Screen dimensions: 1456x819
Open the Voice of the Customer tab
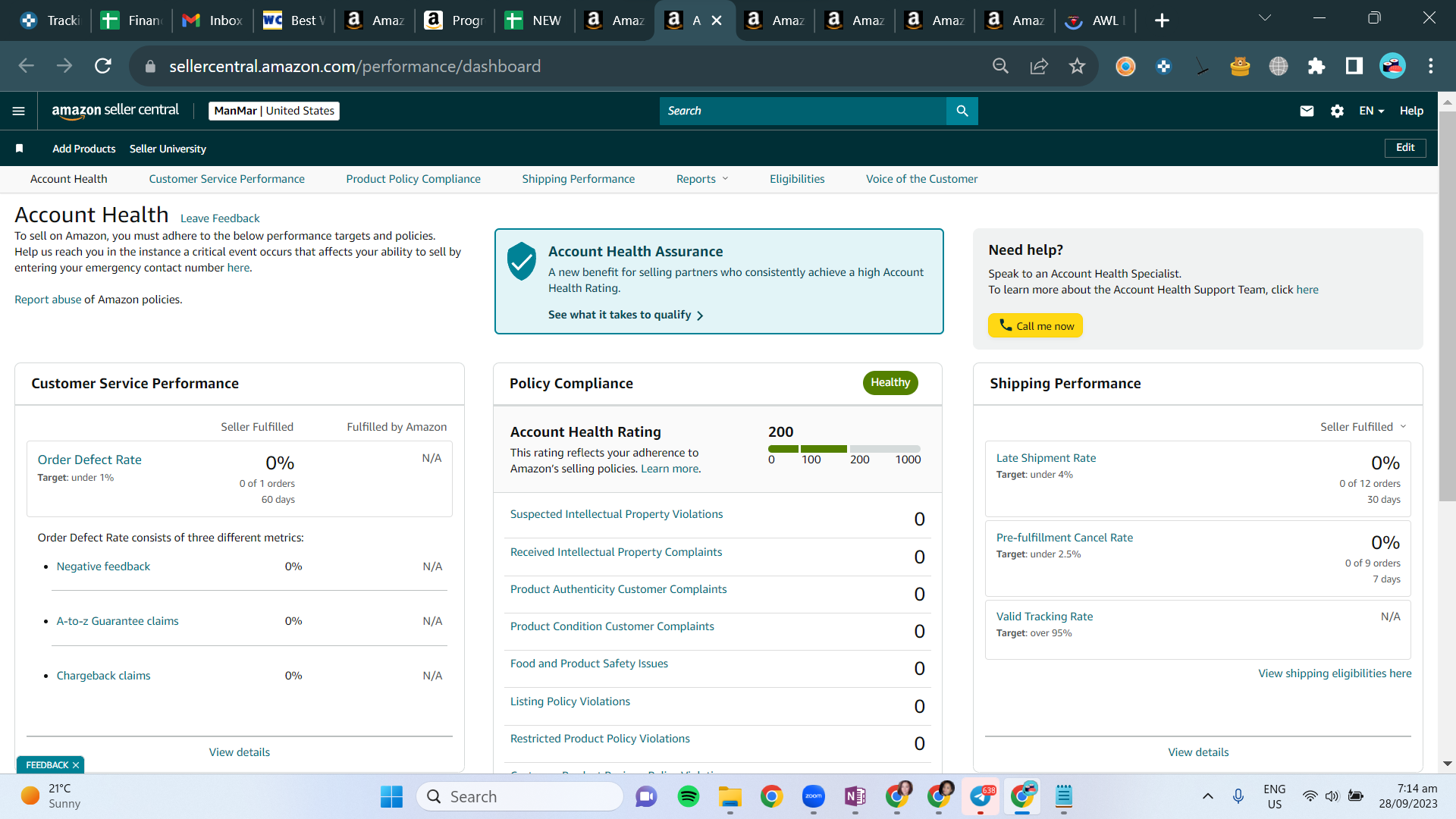pos(922,179)
